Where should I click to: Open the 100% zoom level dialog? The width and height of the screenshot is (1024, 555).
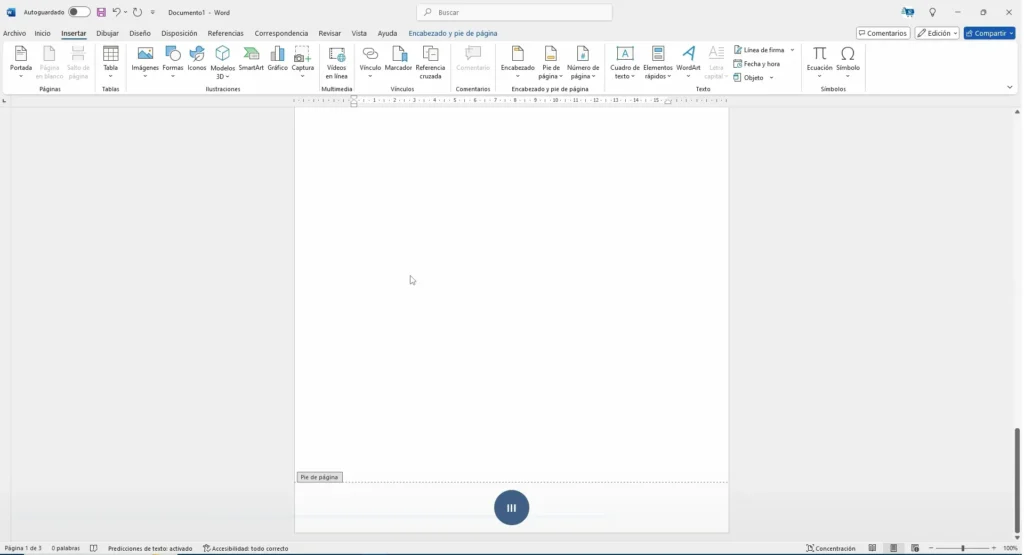point(1010,548)
